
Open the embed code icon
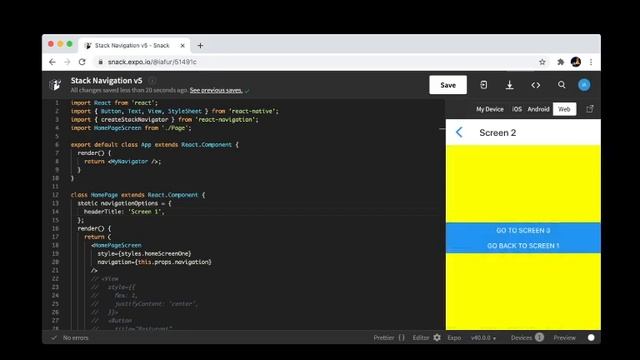point(536,85)
